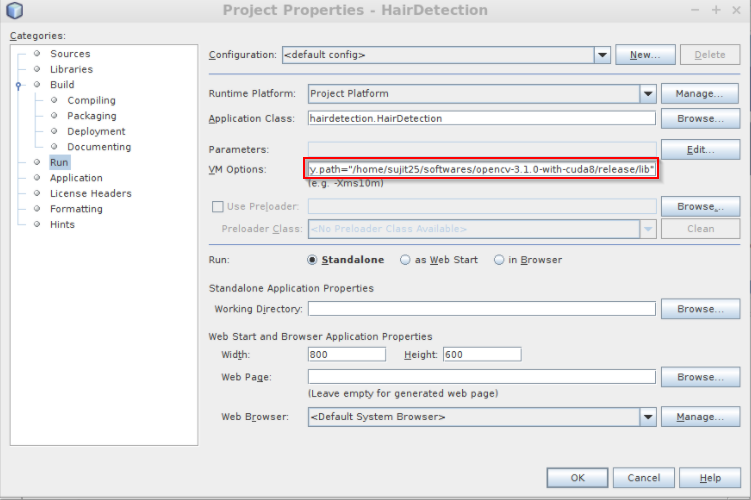This screenshot has height=500, width=751.
Task: Select the Hints category
Action: pos(62,224)
